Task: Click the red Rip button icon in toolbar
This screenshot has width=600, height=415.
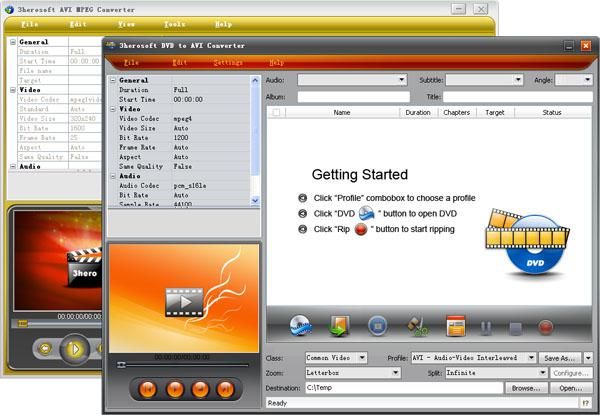Action: coord(546,327)
